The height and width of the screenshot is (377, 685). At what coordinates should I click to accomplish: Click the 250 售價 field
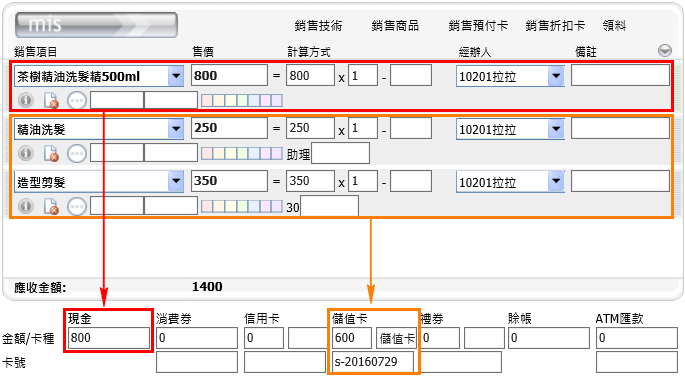tap(229, 128)
